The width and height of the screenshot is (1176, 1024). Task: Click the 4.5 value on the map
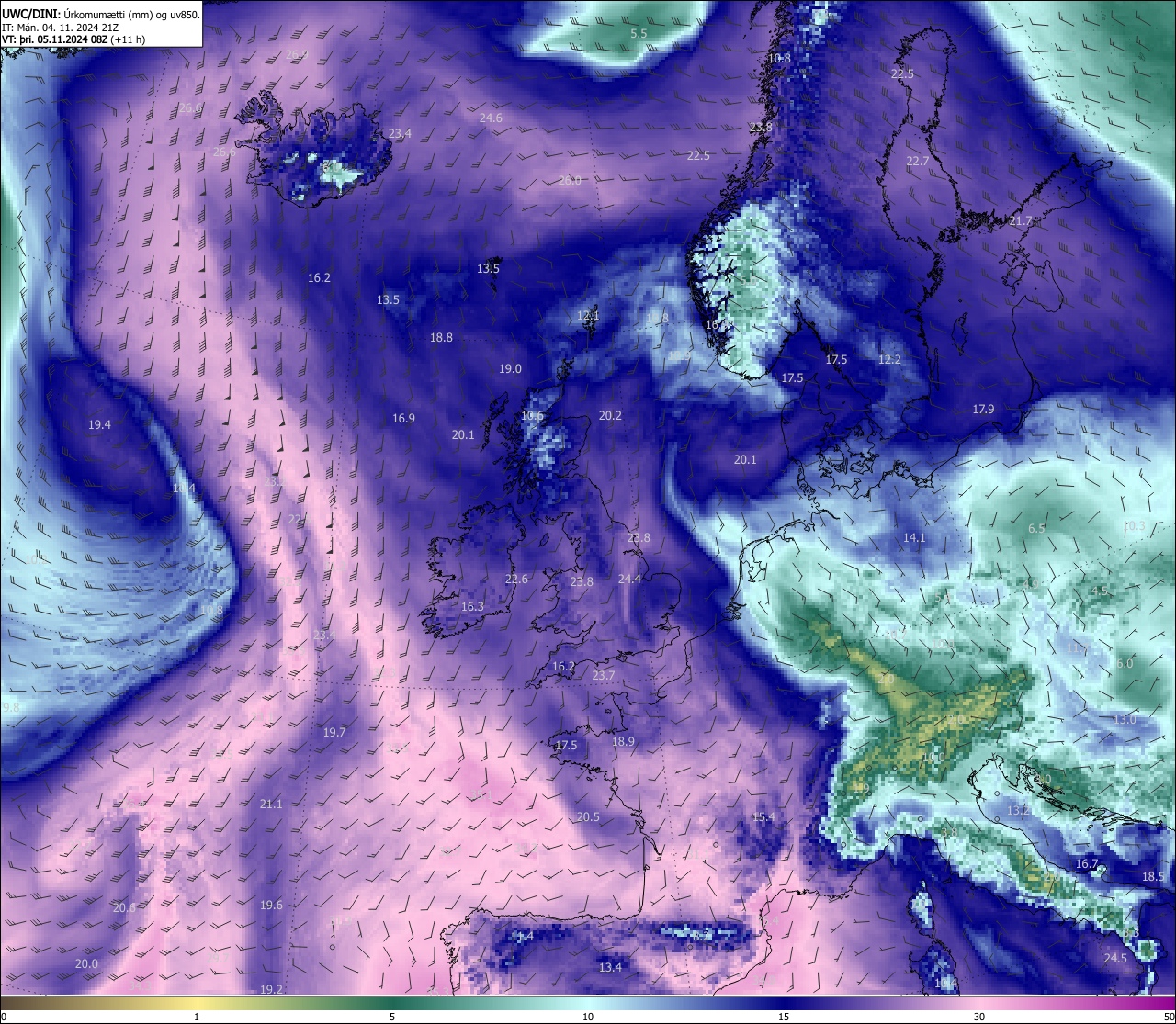(1100, 591)
